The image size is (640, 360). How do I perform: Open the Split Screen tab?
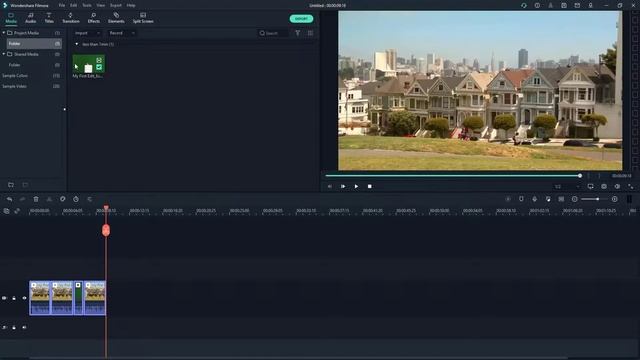[143, 18]
